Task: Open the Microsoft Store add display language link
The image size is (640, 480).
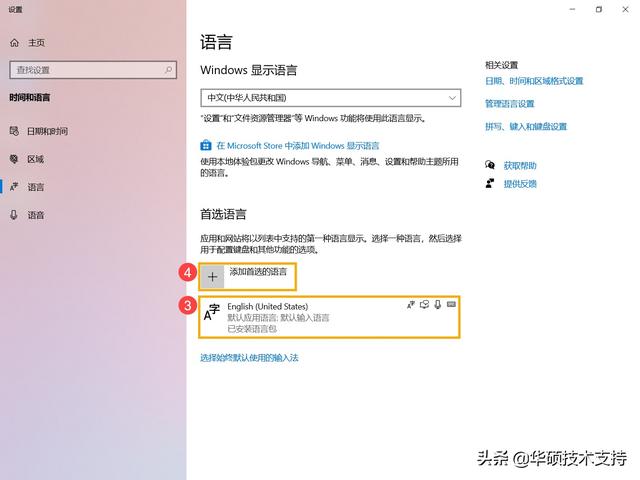Action: pos(298,146)
